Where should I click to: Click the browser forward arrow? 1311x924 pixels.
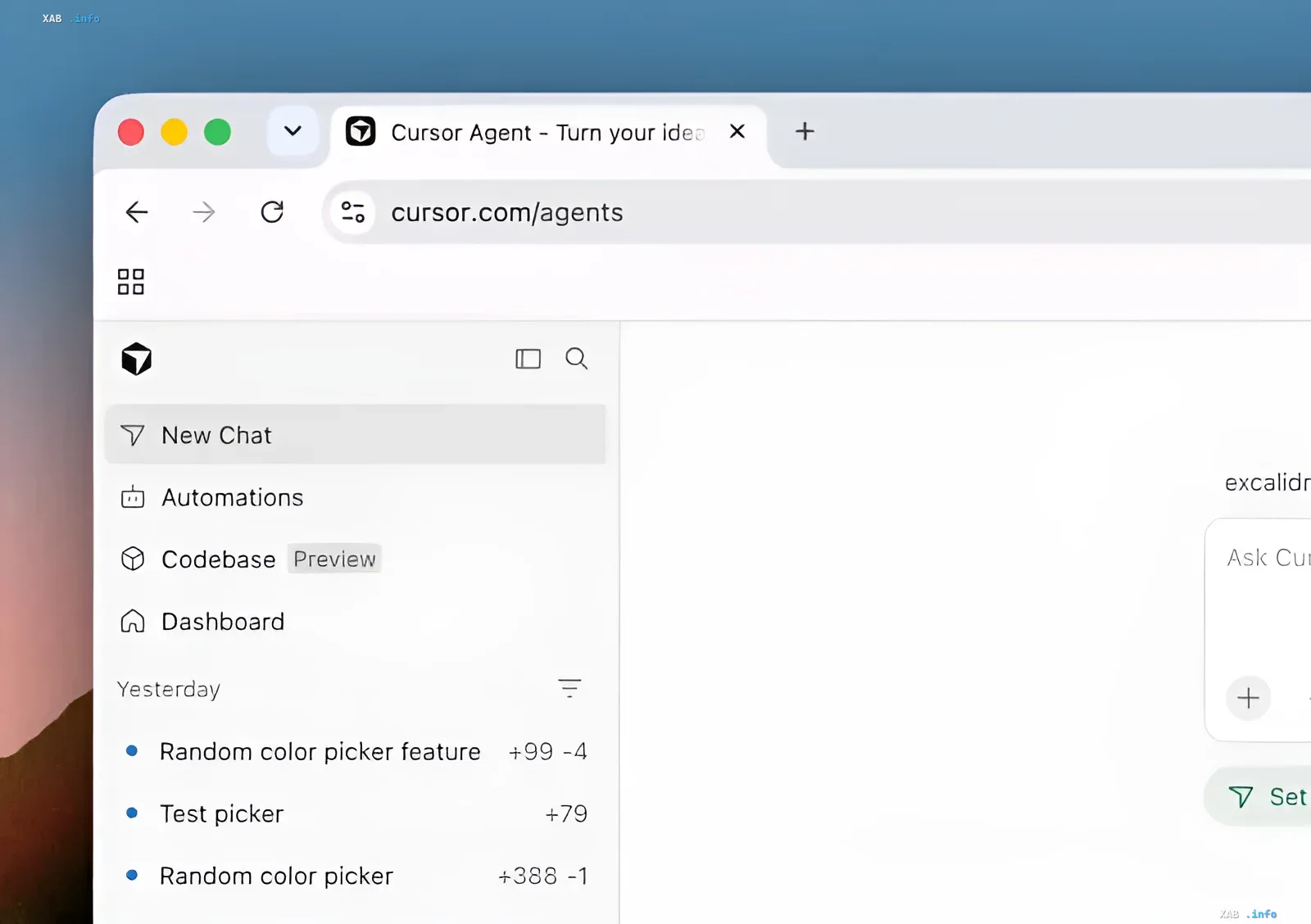pyautogui.click(x=204, y=212)
